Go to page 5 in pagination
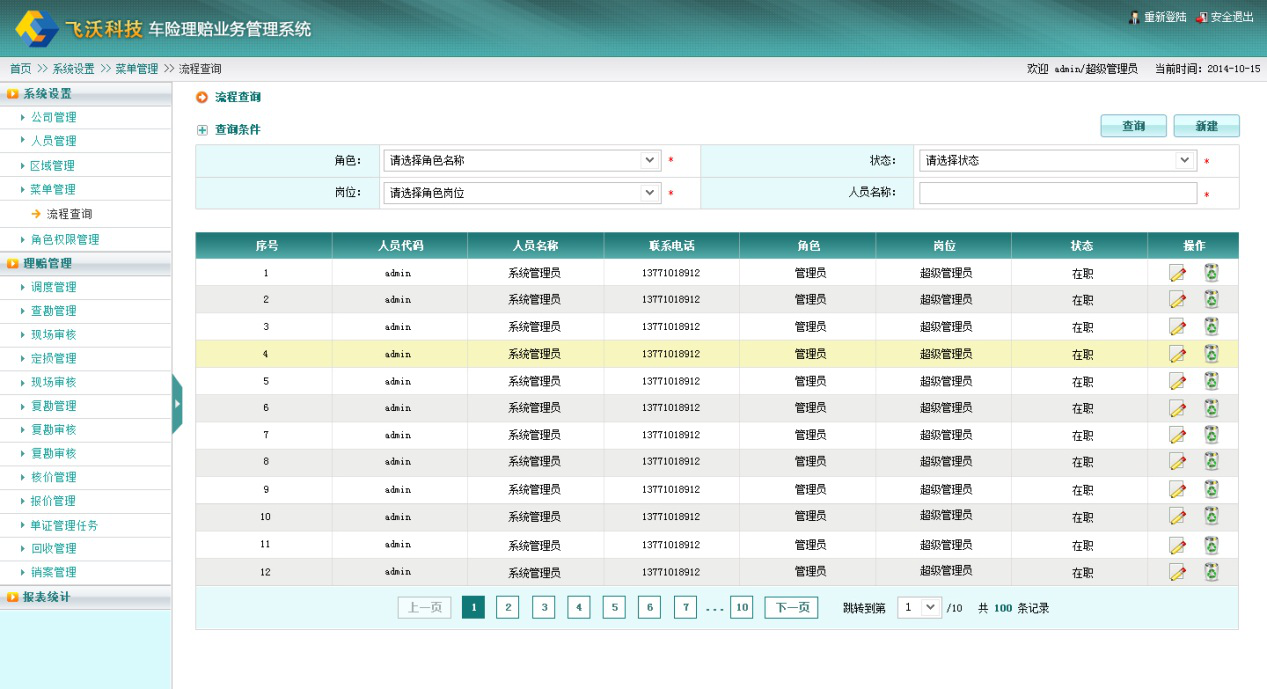Viewport: 1267px width, 689px height. [x=614, y=607]
